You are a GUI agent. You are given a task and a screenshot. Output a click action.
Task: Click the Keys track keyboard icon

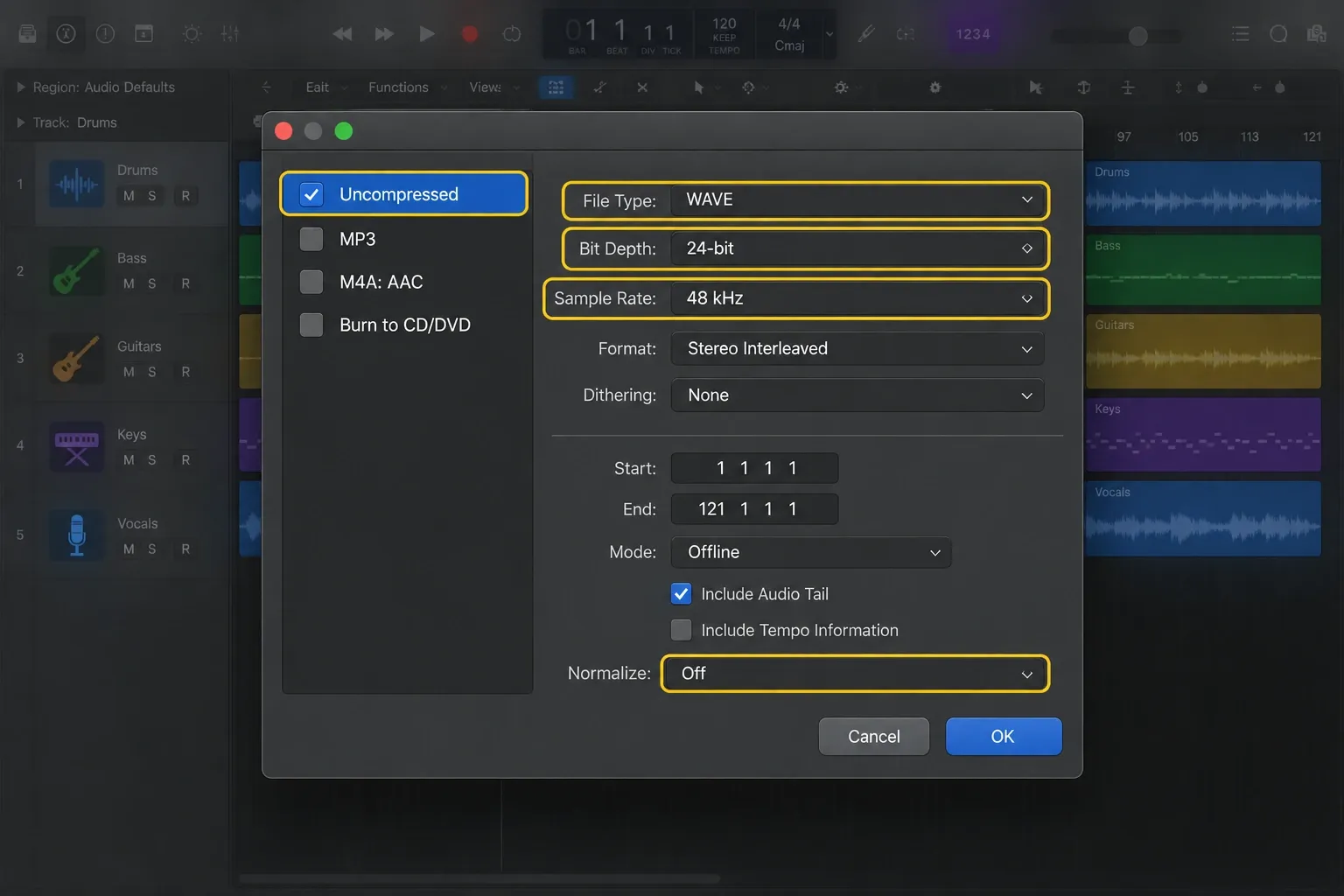pos(77,446)
